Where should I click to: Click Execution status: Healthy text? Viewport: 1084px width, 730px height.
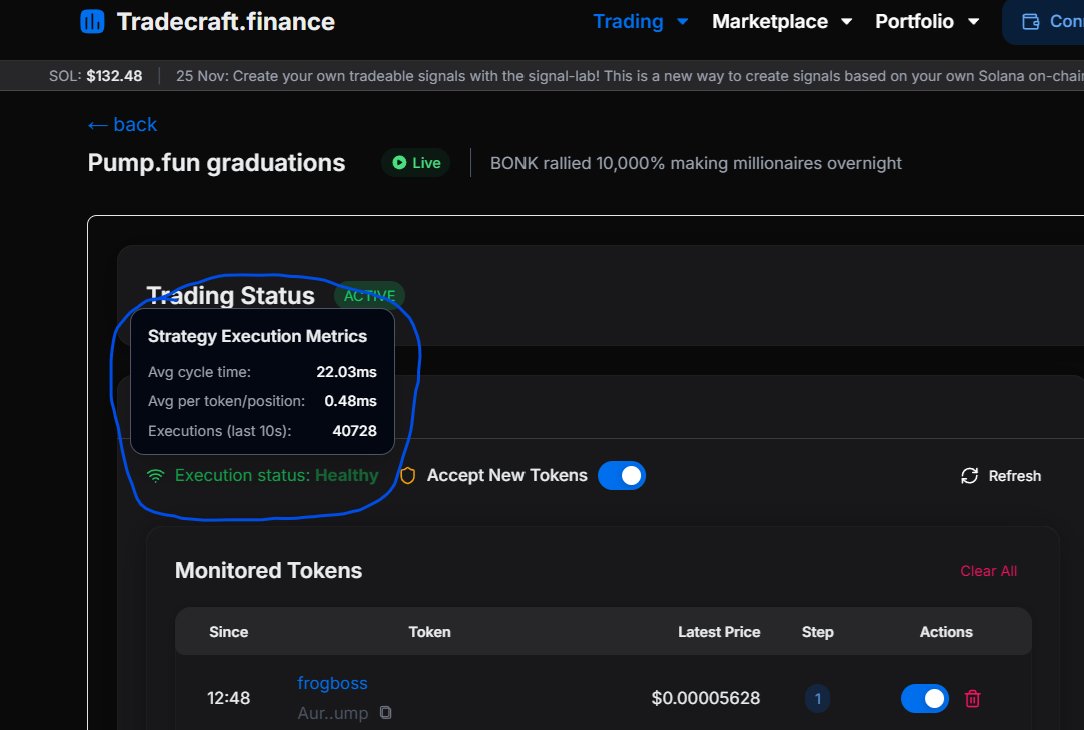[277, 476]
